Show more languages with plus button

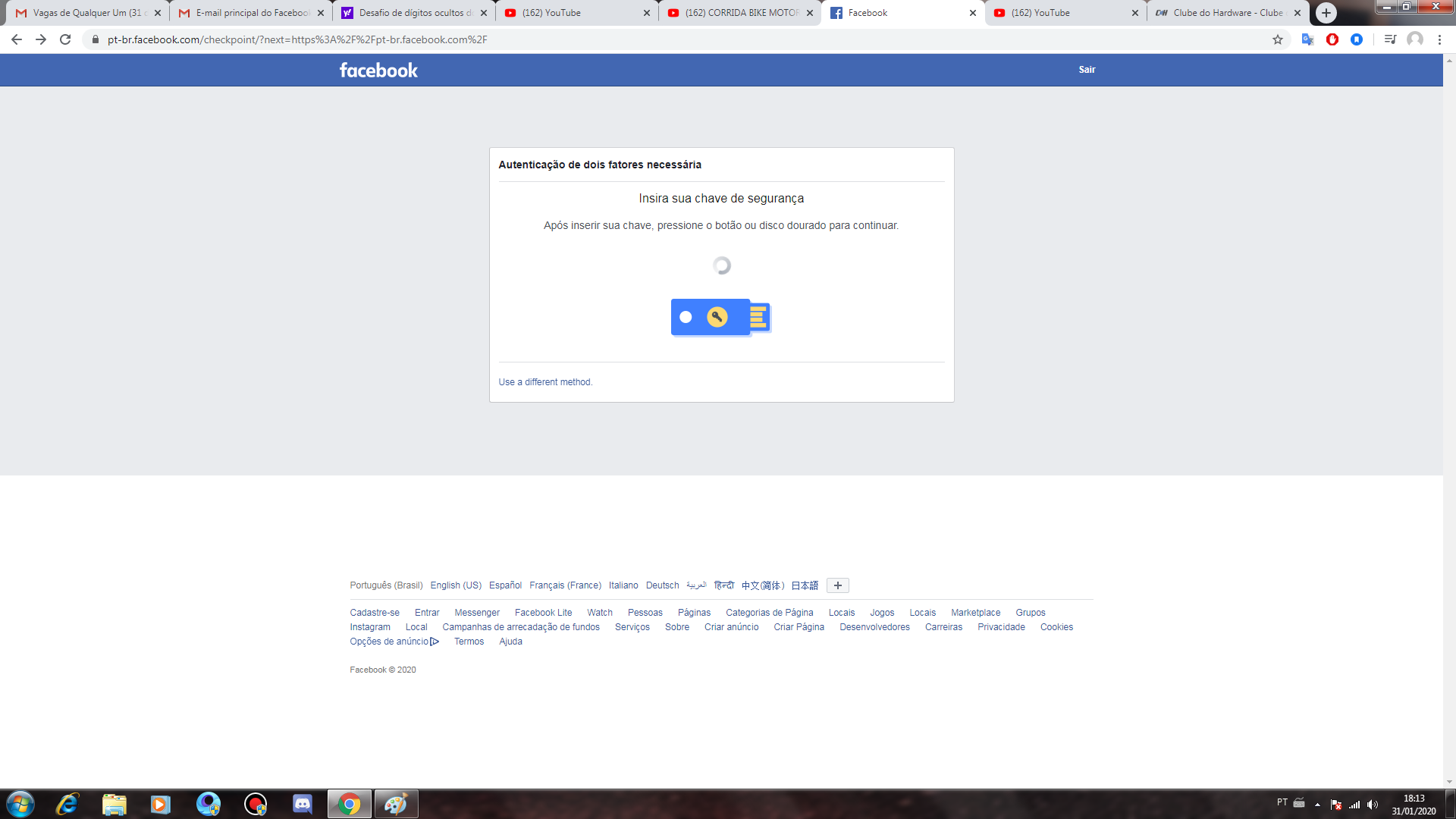(x=838, y=585)
